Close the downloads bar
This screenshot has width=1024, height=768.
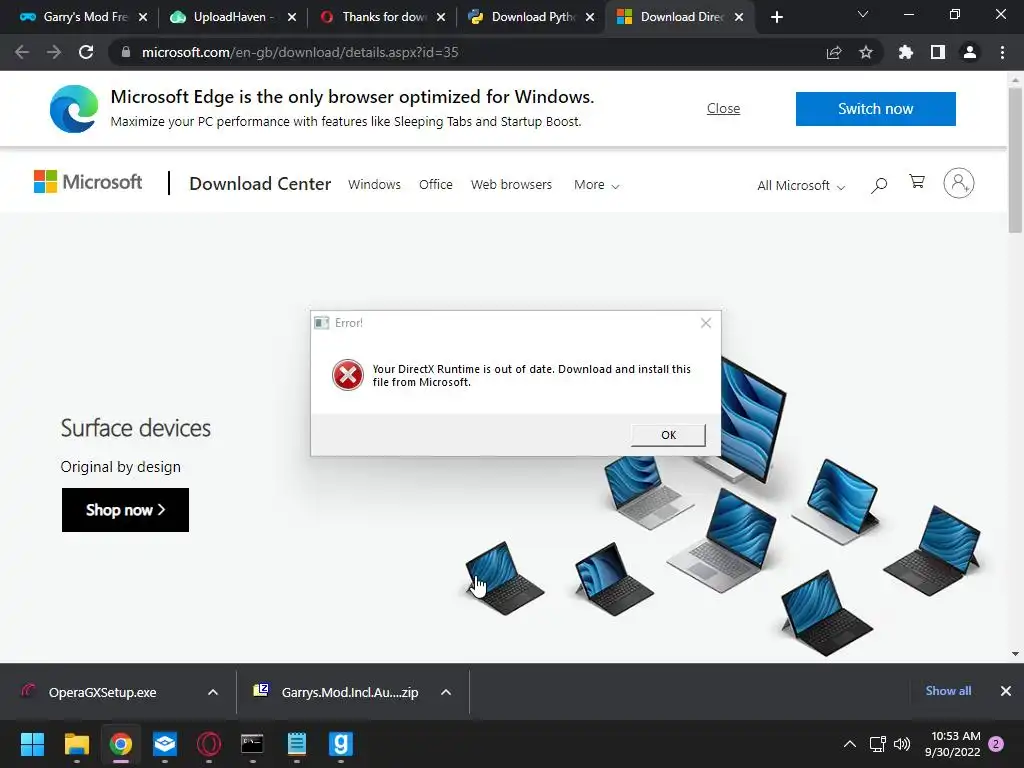pos(1006,691)
